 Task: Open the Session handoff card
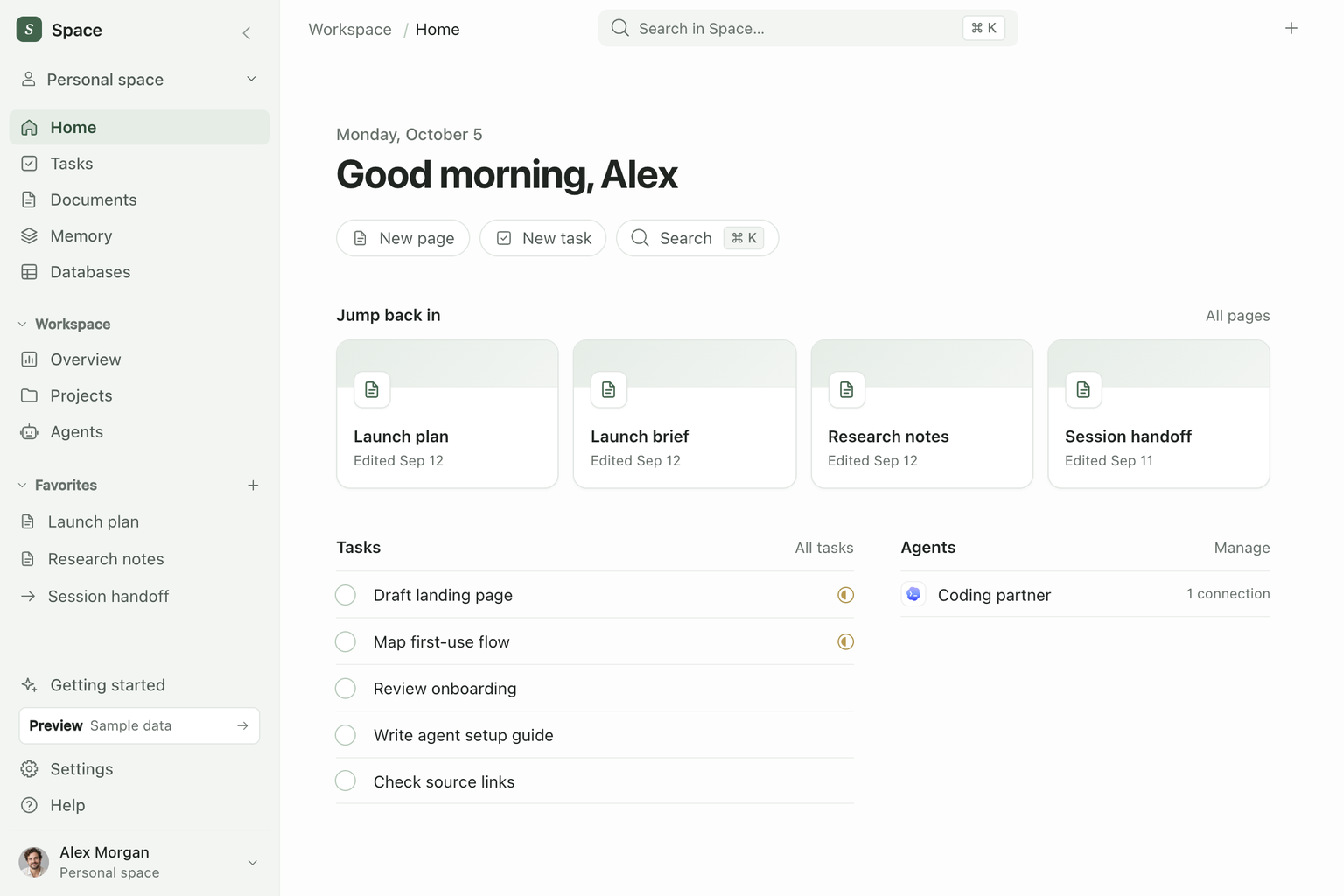[1158, 414]
